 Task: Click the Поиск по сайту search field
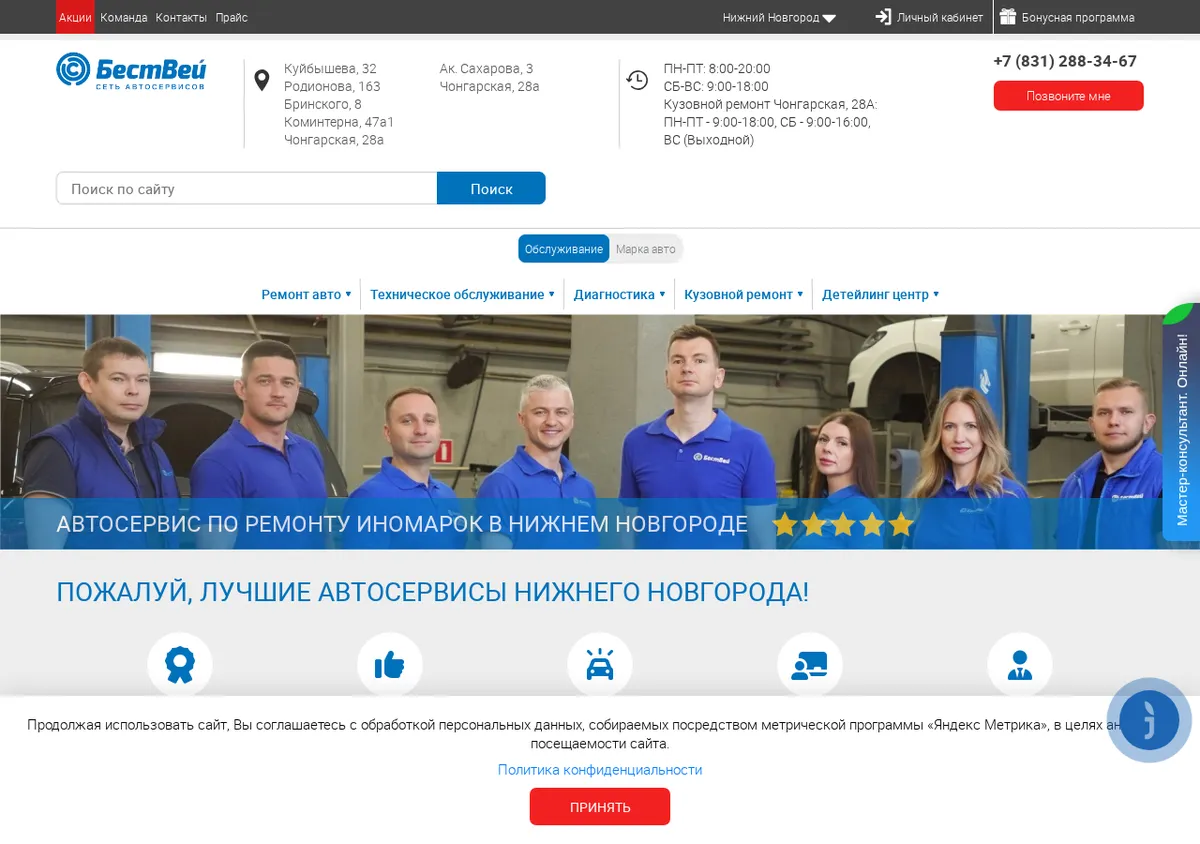[247, 188]
